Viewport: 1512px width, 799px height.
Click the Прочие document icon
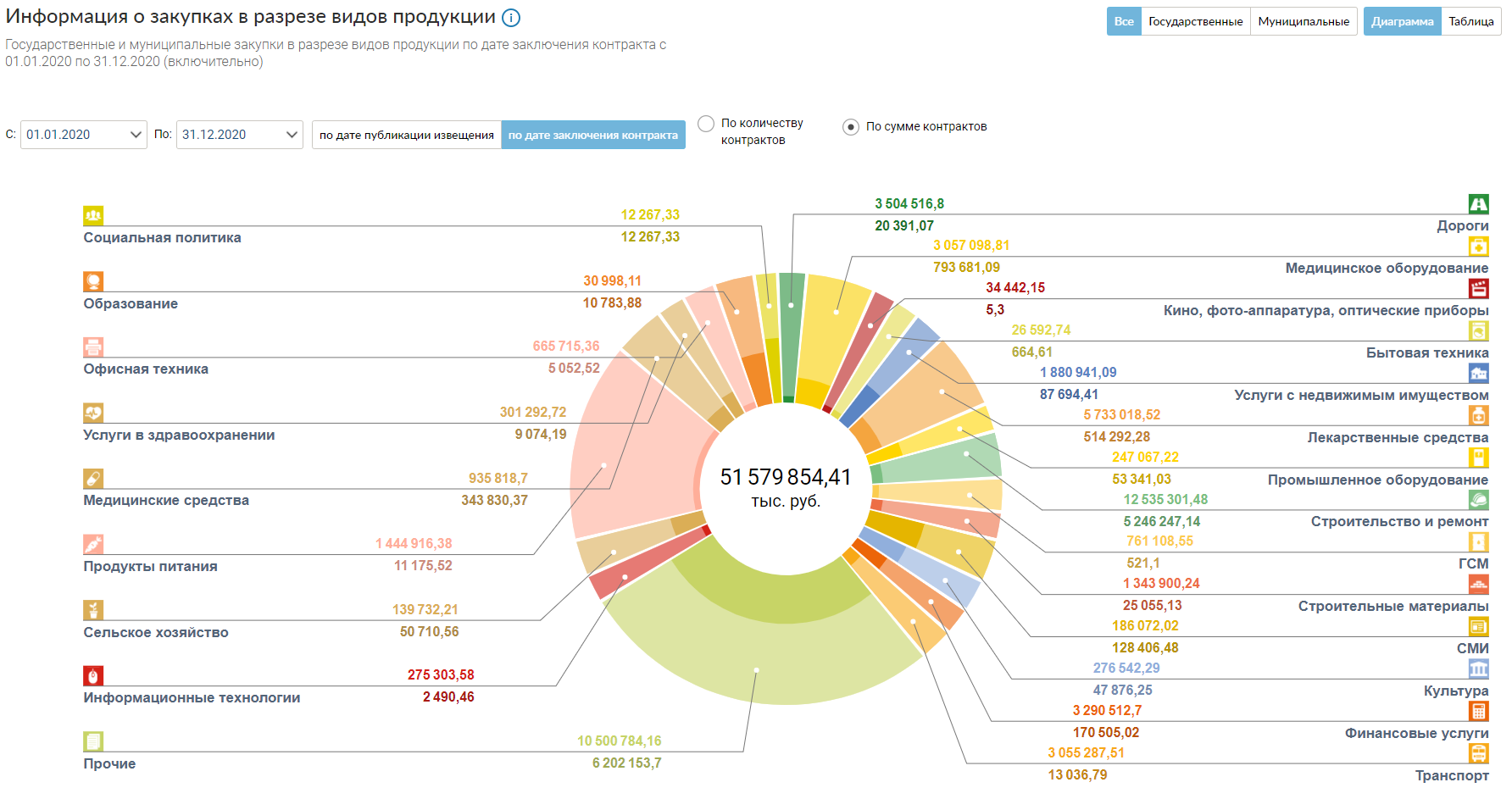pos(93,741)
